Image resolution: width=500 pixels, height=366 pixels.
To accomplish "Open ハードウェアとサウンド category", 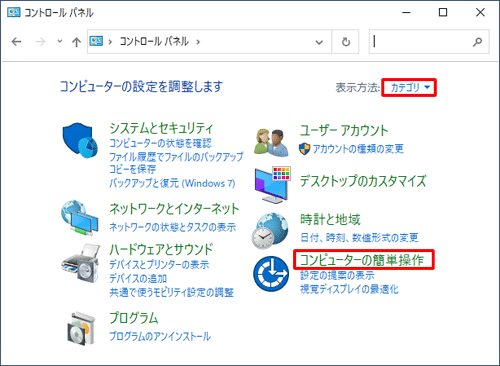I will [x=161, y=249].
